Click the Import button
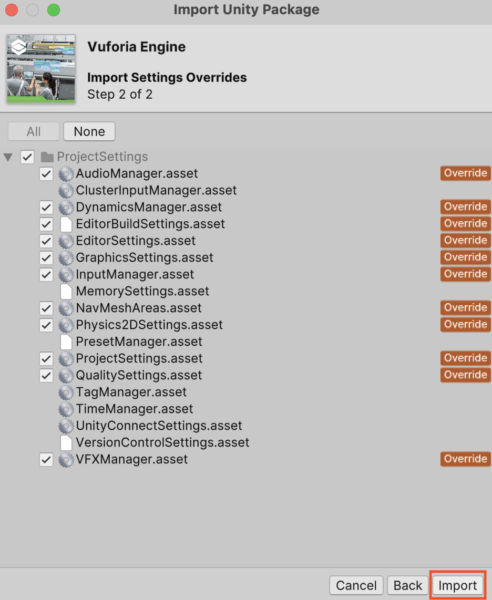 (x=458, y=585)
